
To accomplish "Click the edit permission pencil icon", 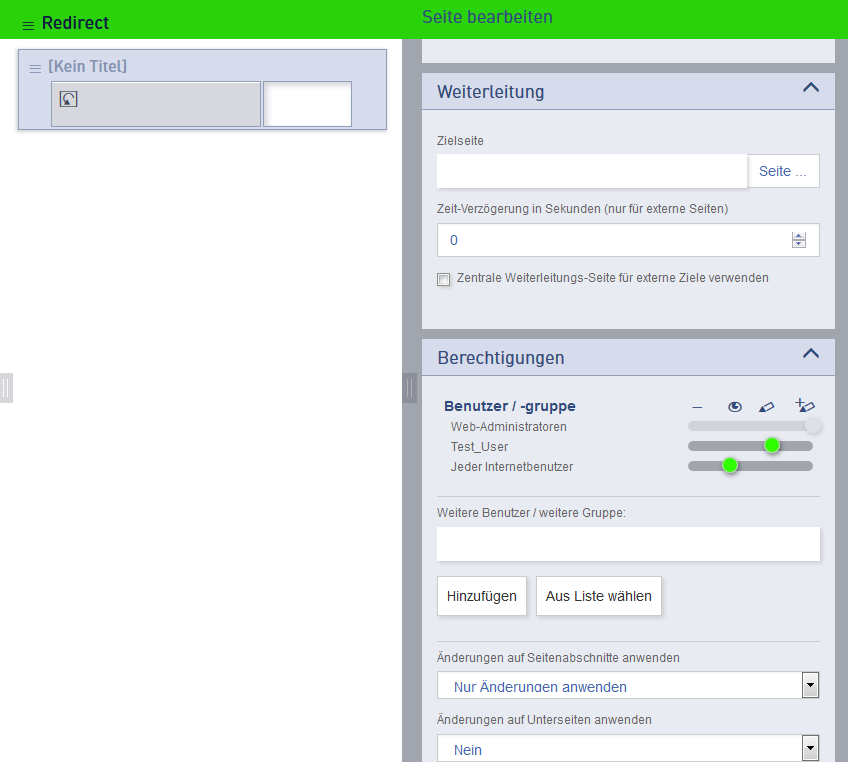I will coord(766,406).
